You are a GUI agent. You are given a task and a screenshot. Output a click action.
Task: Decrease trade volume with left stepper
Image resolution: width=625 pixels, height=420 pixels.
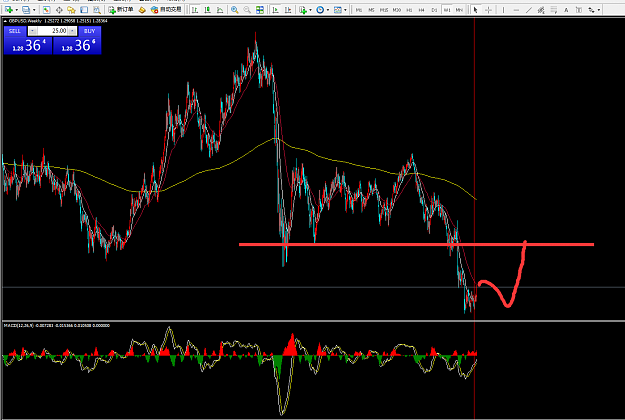click(x=33, y=31)
